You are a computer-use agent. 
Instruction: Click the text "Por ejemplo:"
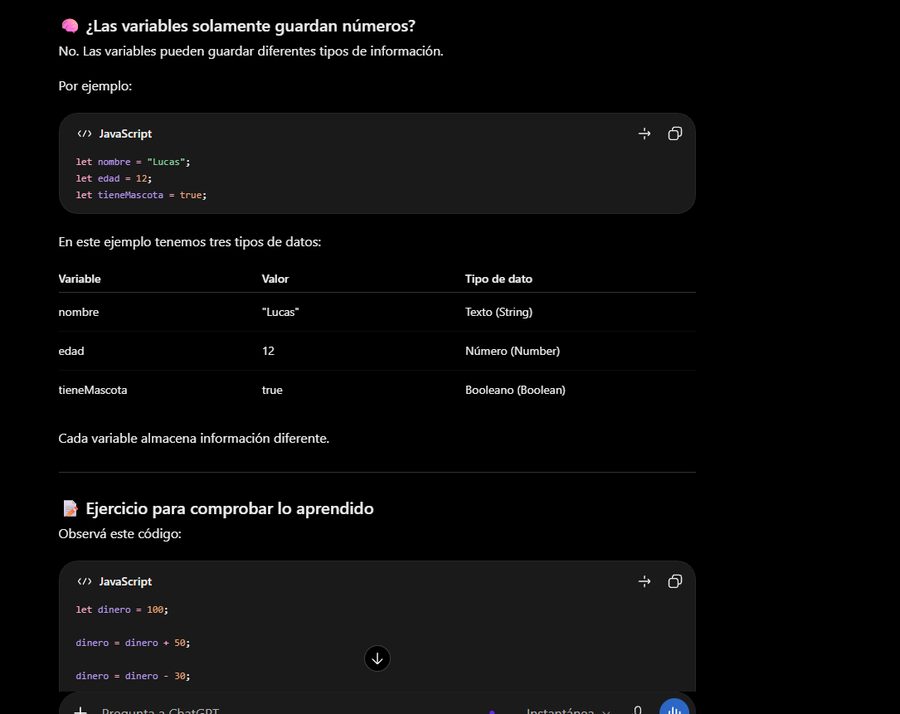coord(95,86)
